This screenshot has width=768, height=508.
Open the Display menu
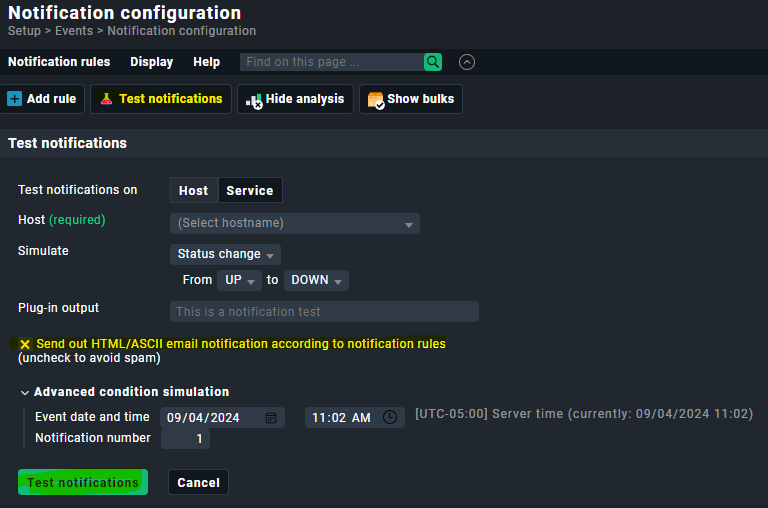[152, 62]
